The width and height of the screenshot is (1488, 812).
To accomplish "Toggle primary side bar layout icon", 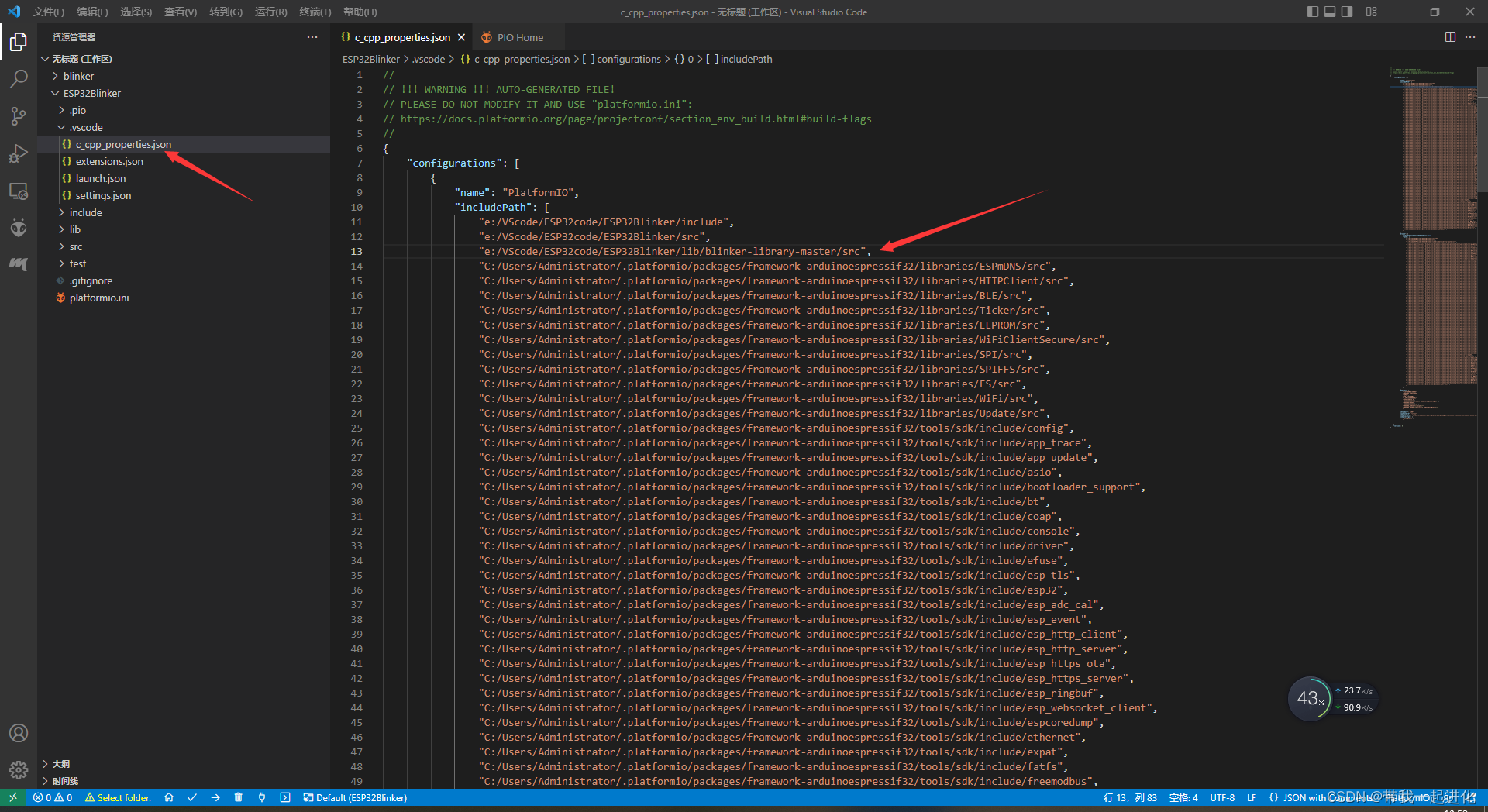I will pyautogui.click(x=1312, y=12).
